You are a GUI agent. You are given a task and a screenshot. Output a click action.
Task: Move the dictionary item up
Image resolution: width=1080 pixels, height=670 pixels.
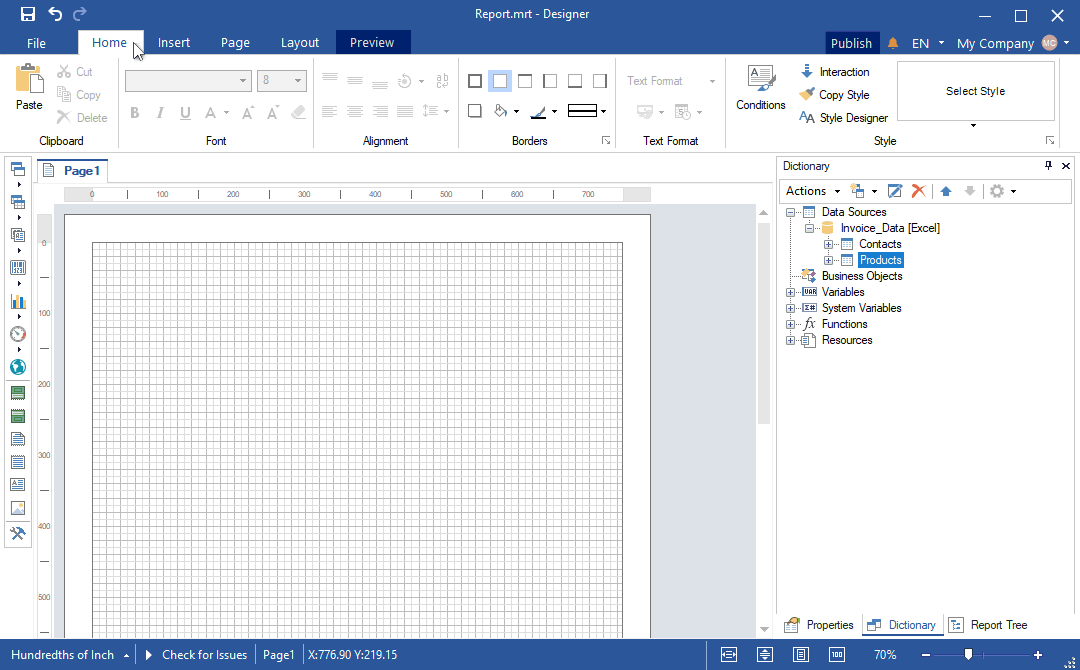click(x=946, y=191)
